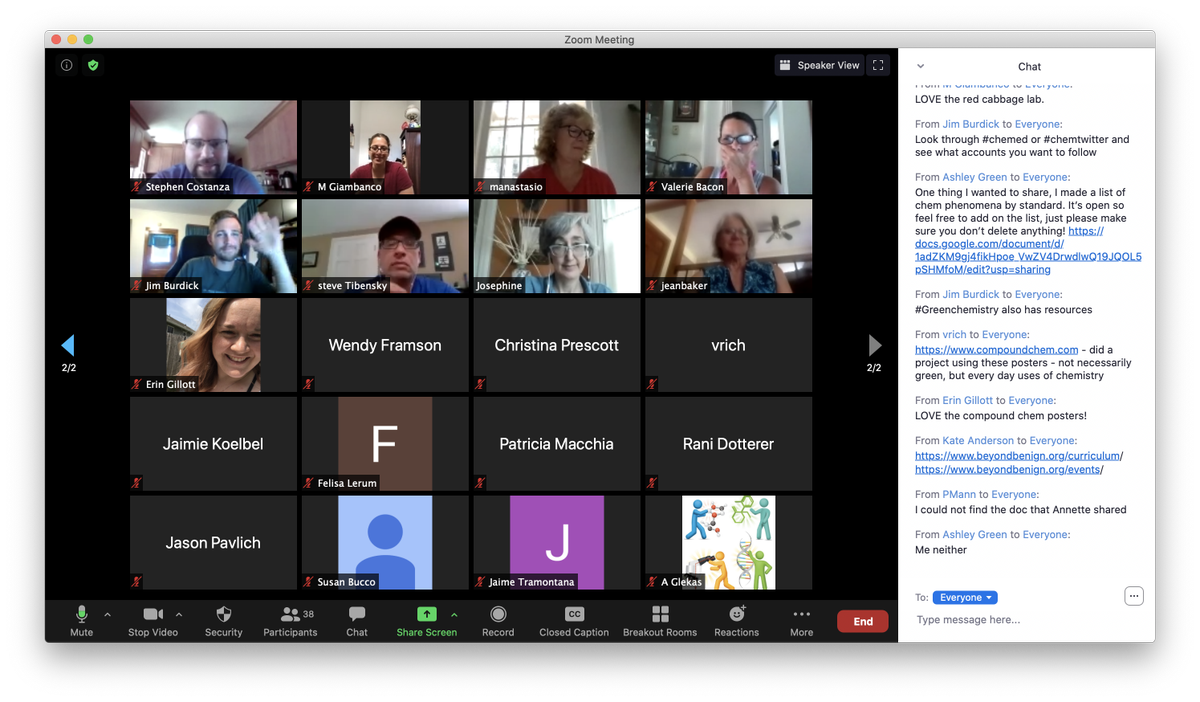Click the green encryption shield icon

[x=93, y=65]
